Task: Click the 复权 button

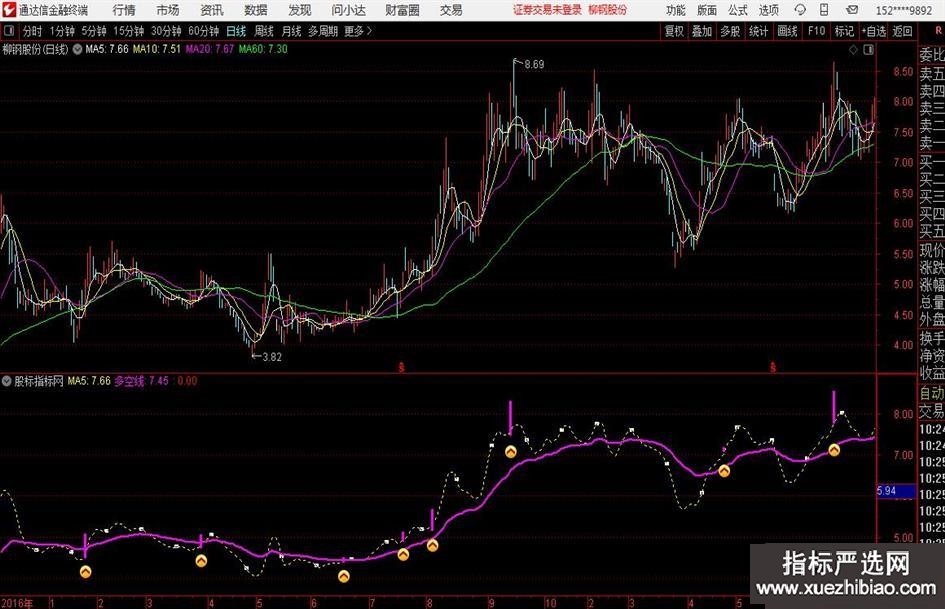Action: (x=674, y=31)
